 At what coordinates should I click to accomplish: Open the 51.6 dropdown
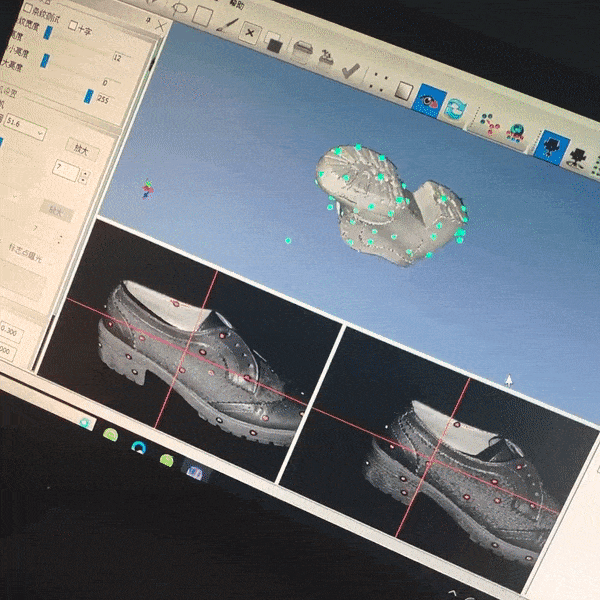[25, 127]
